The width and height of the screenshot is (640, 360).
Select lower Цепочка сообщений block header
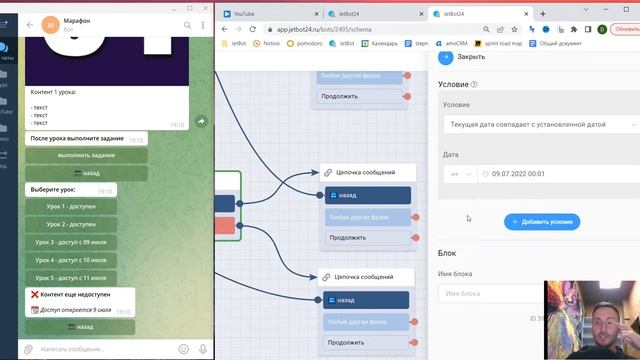coord(366,277)
